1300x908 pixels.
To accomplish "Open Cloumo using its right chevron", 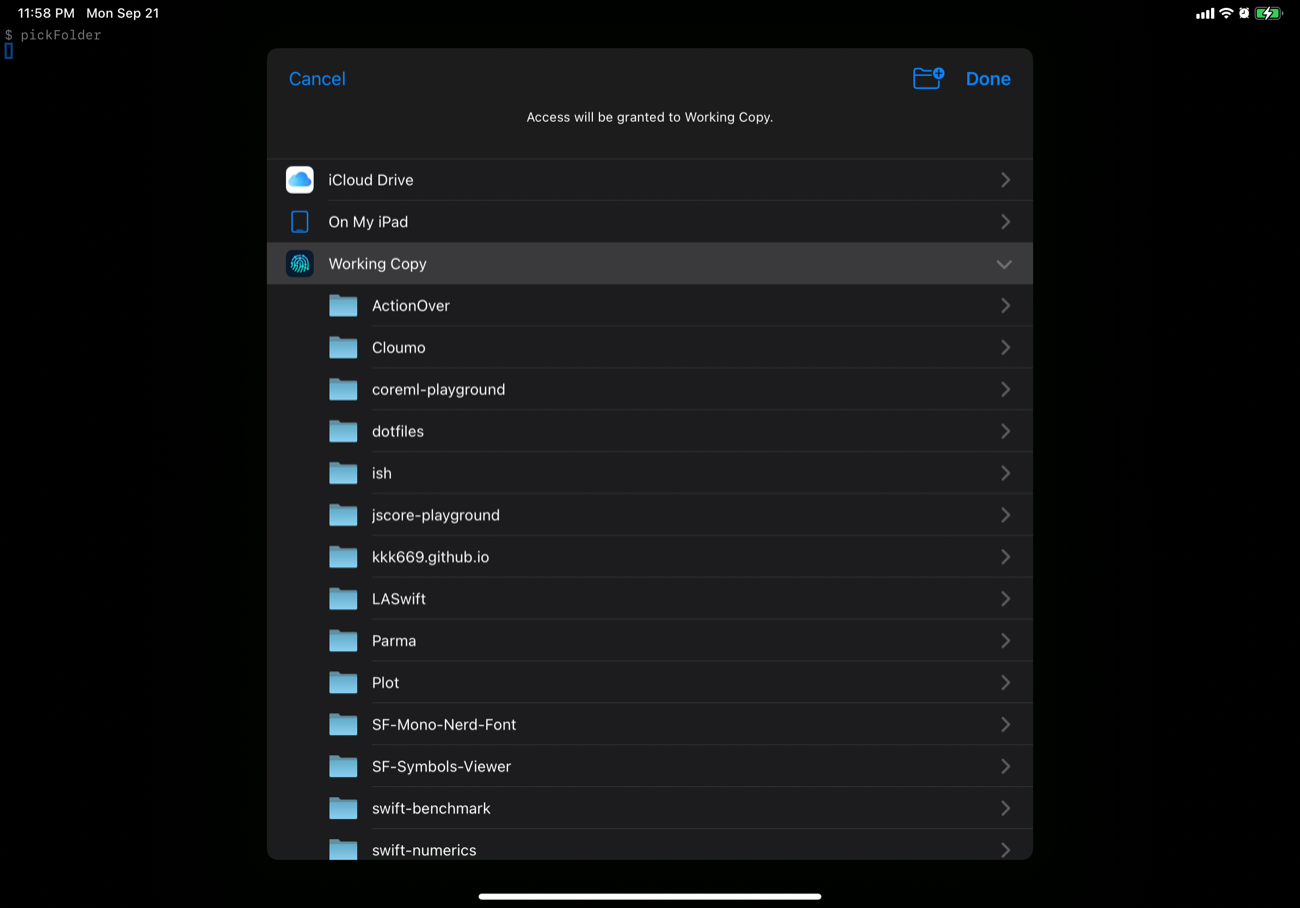I will click(1005, 348).
